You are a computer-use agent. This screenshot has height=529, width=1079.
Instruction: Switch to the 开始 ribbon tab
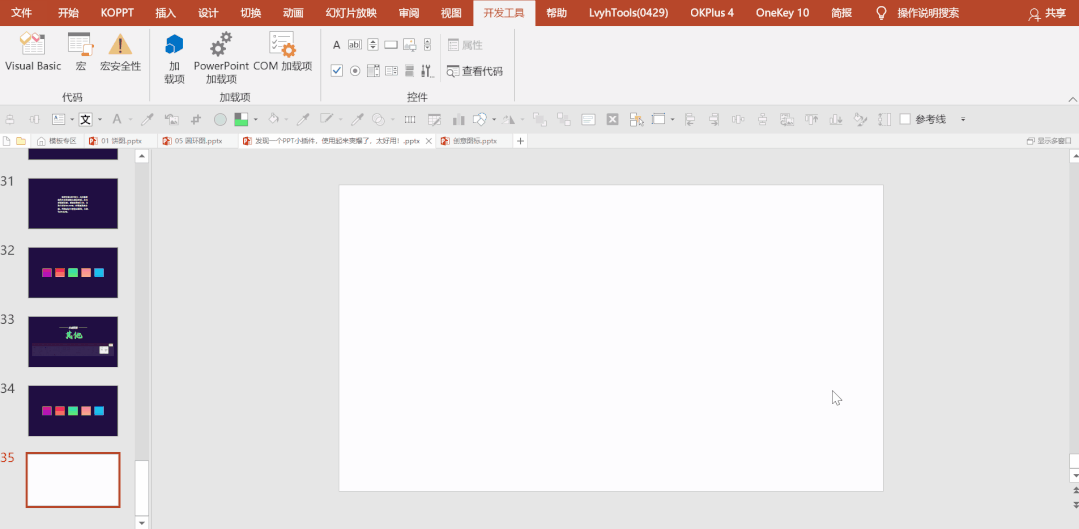coord(68,13)
